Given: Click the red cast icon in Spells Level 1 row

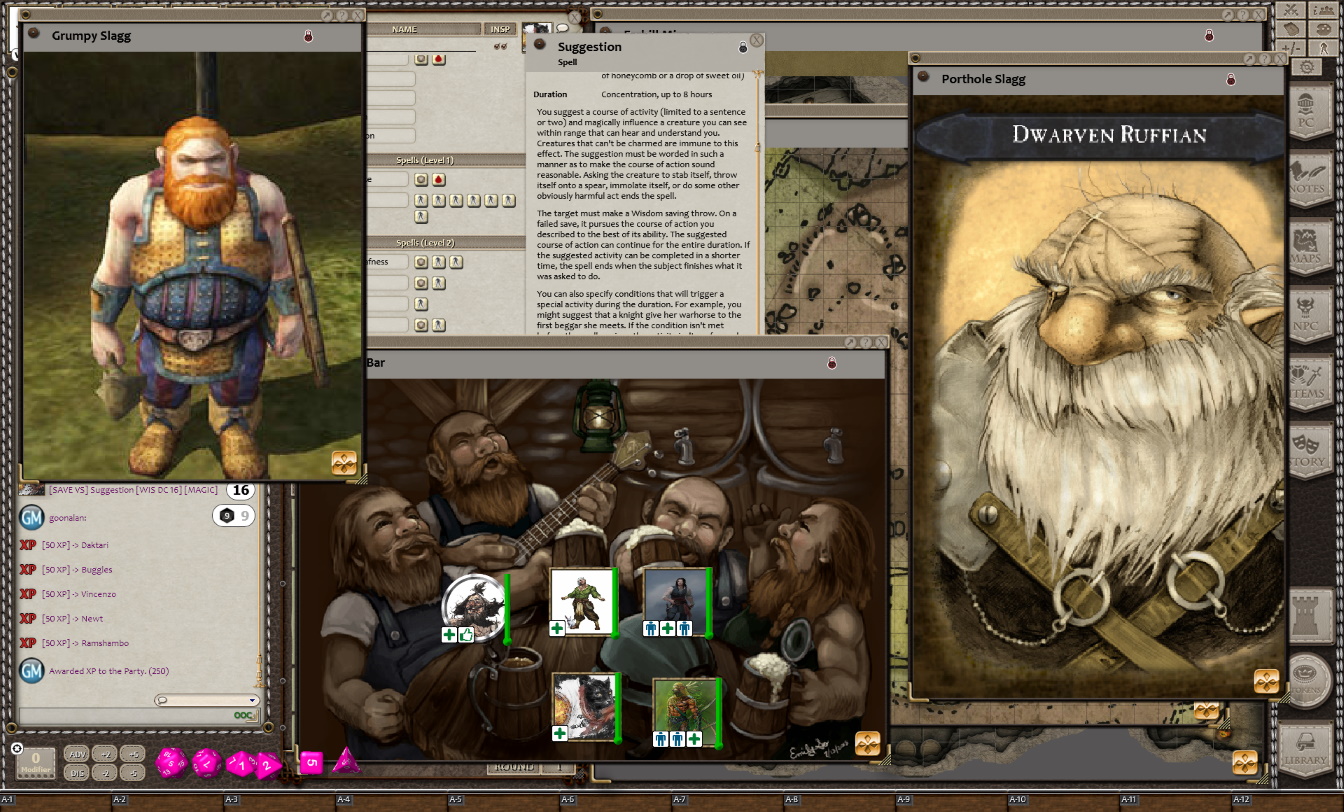Looking at the screenshot, I should [438, 180].
